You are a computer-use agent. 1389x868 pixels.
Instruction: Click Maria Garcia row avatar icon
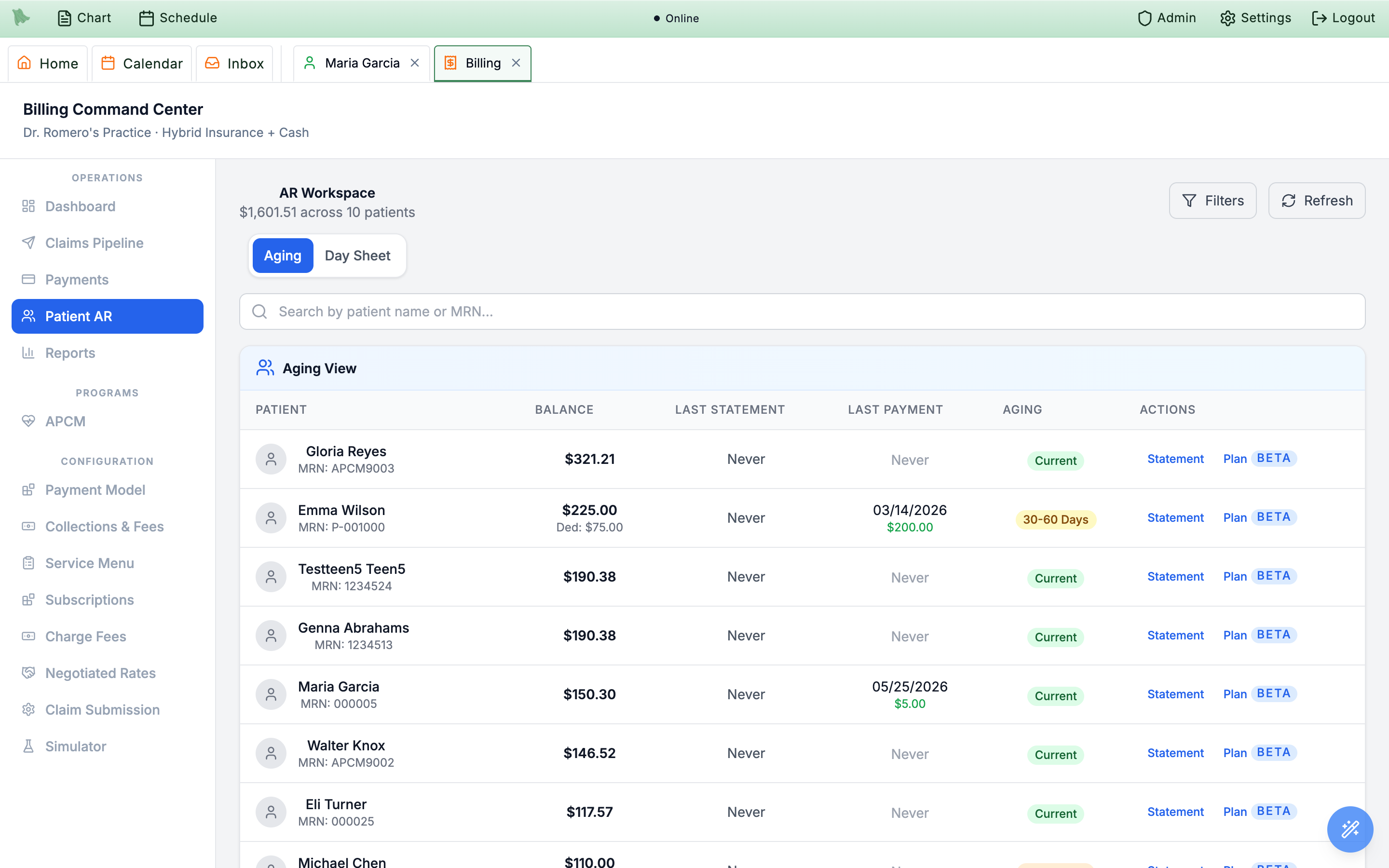(271, 694)
